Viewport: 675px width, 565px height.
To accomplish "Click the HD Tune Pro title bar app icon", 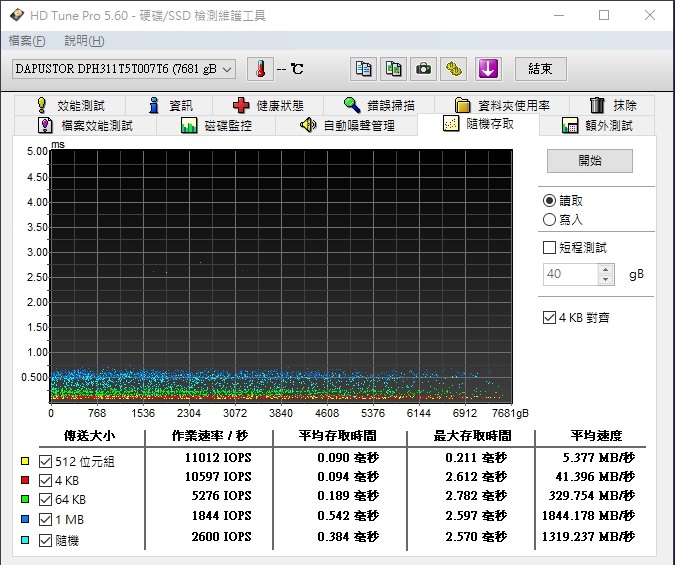I will 17,16.
